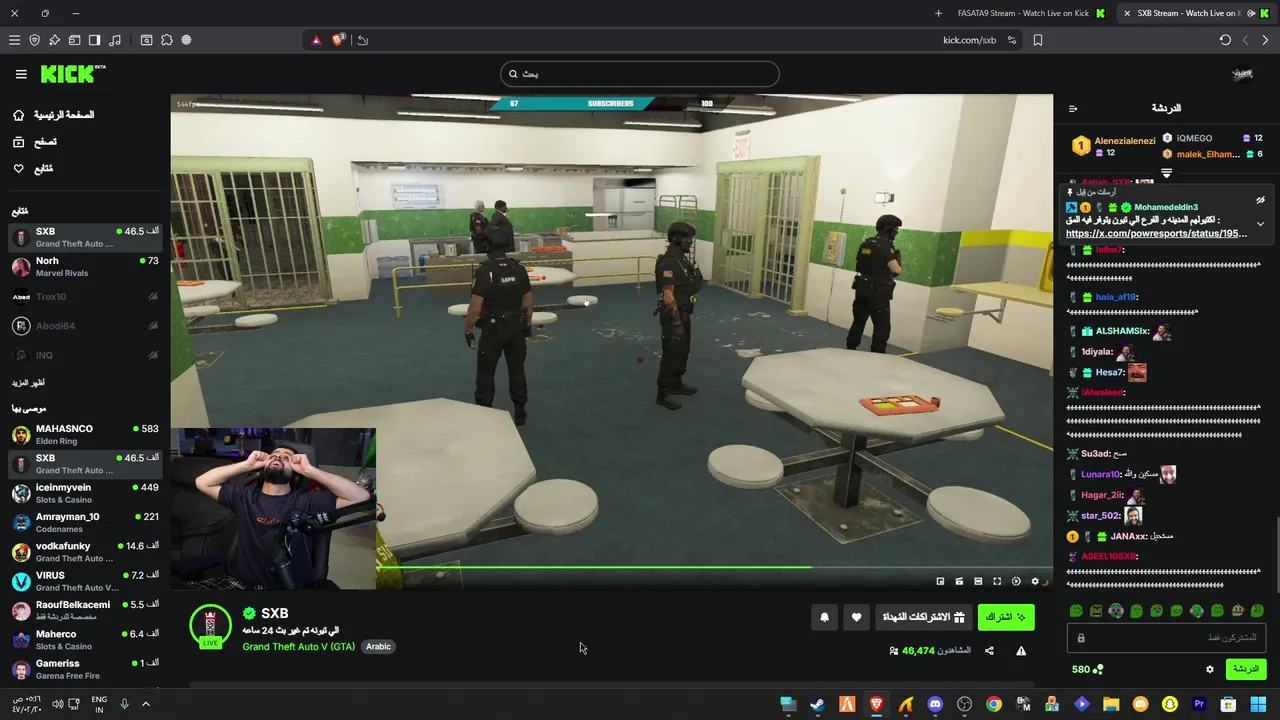This screenshot has height=720, width=1280.
Task: Open the user profile avatar at top right
Action: (x=1242, y=74)
